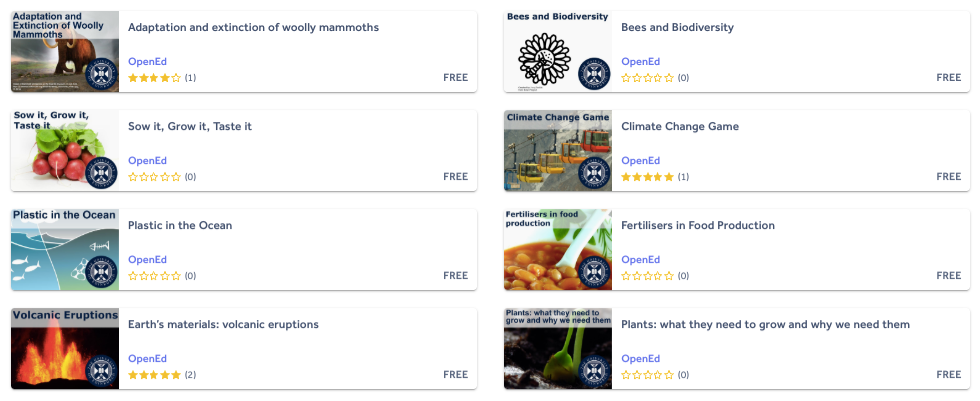The height and width of the screenshot is (401, 980).
Task: Click the five-star rating on Climate Change Game
Action: [647, 177]
